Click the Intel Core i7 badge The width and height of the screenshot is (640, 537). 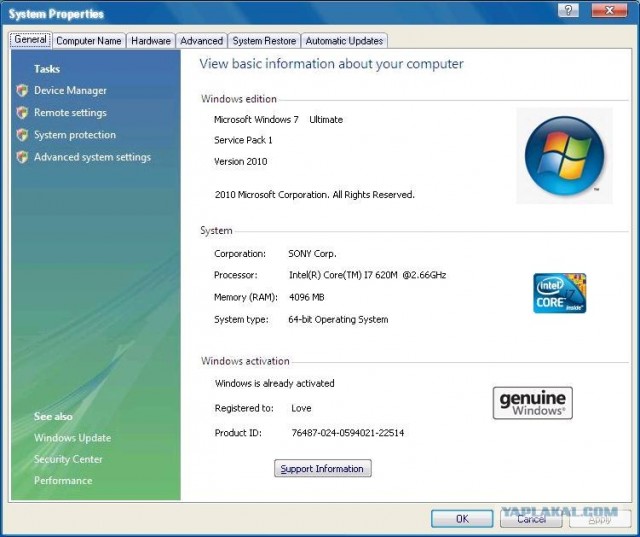tap(560, 293)
